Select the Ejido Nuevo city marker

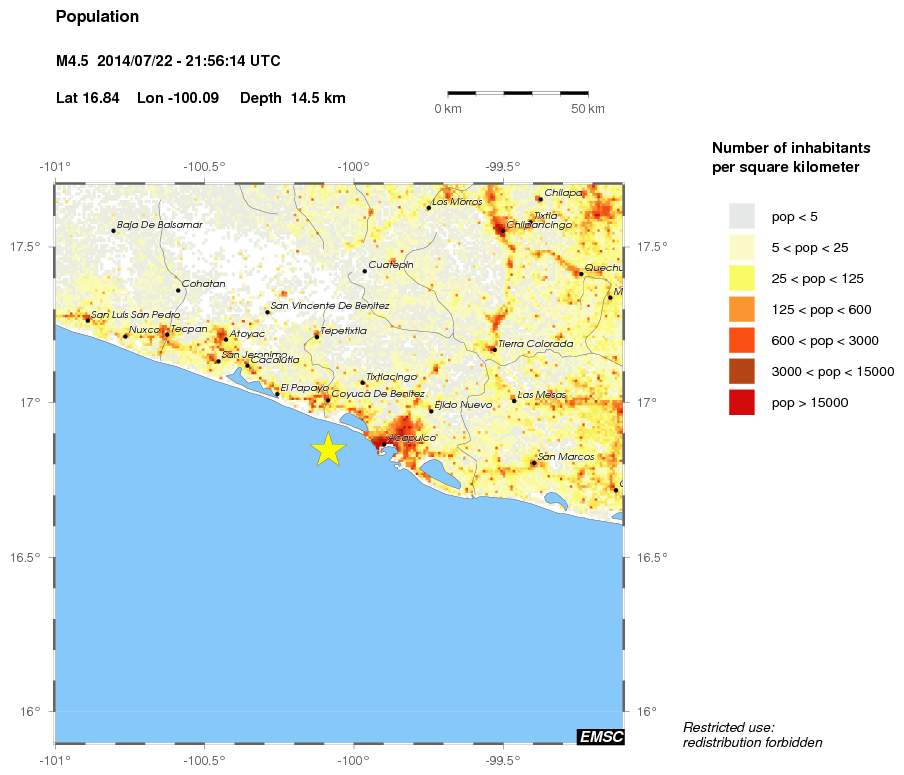431,411
